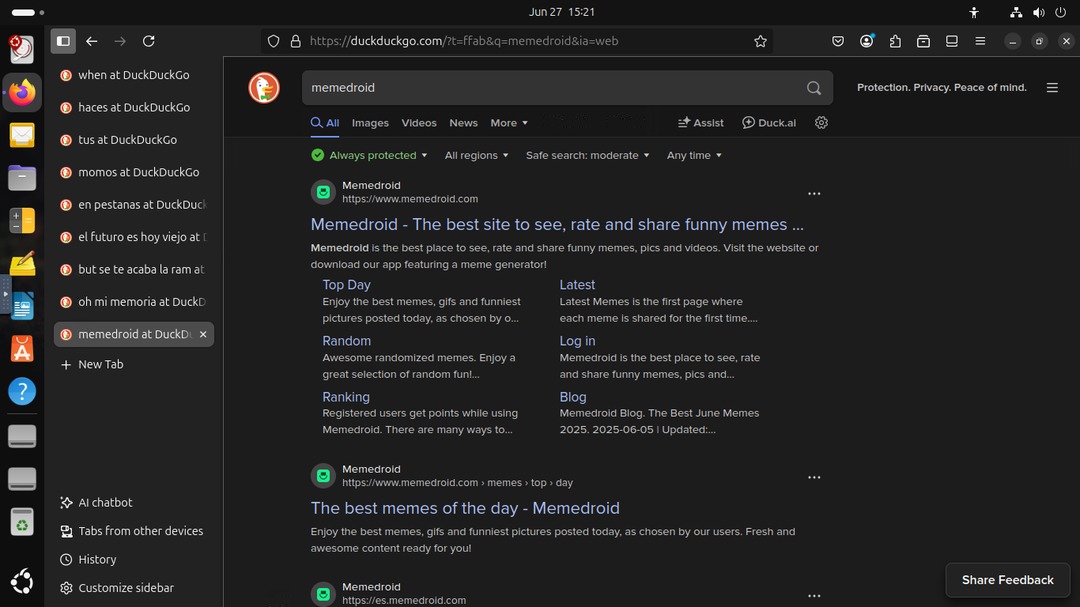Open the Random sitelink
Screen dimensions: 1080x607
tap(346, 340)
